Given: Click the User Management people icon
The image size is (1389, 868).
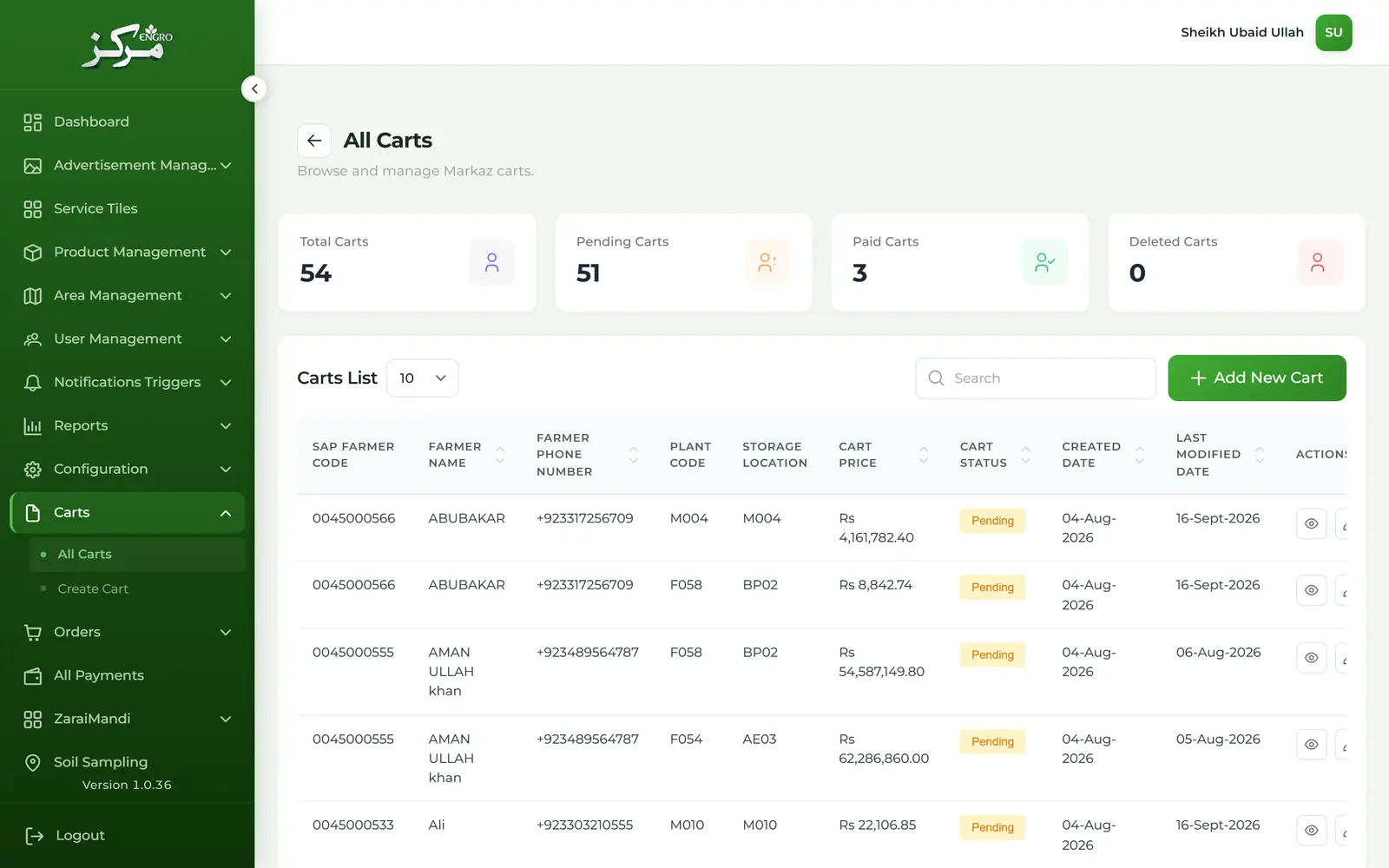Looking at the screenshot, I should (x=32, y=339).
